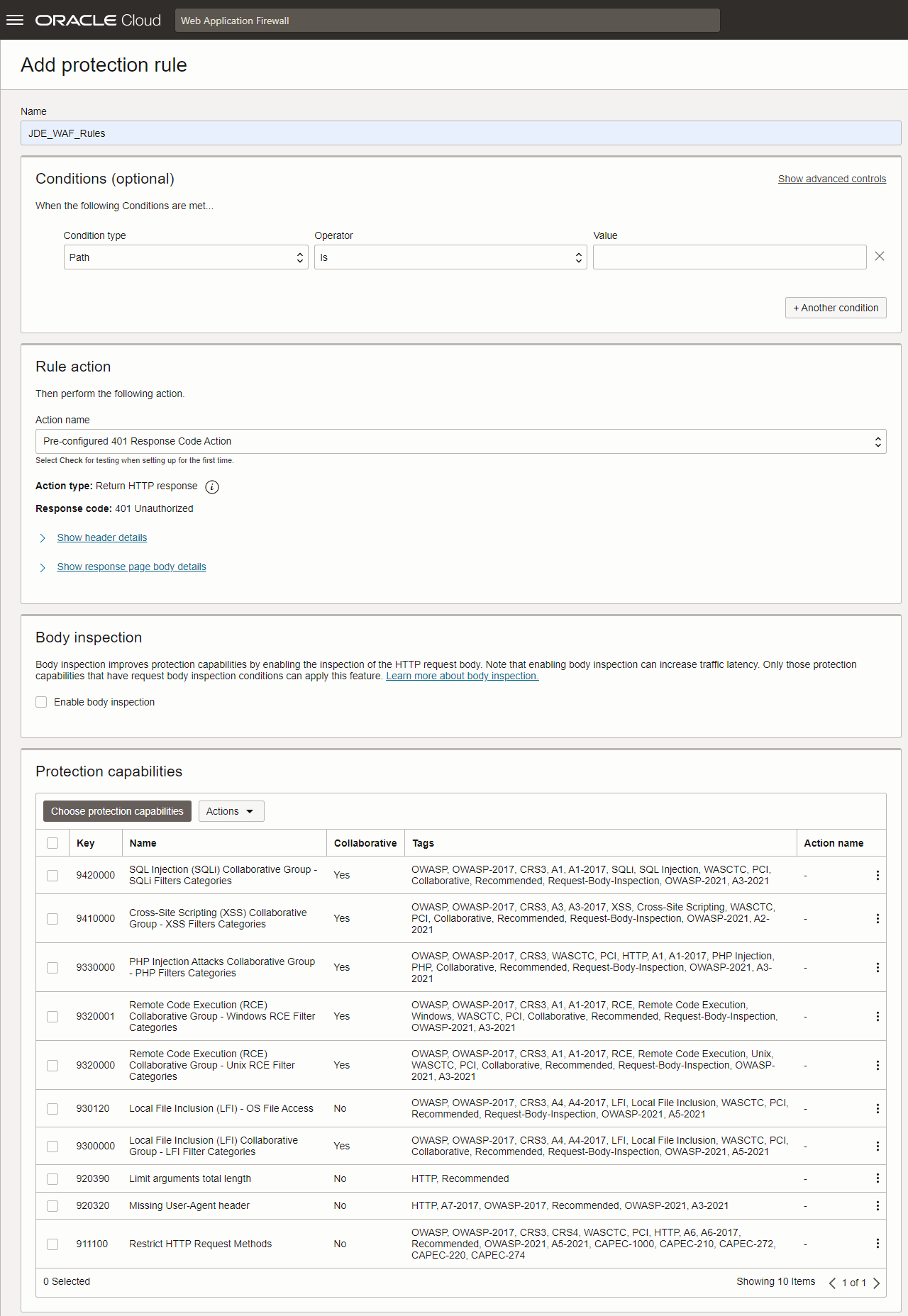Open row menu for Limit arguments total length
908x1316 pixels.
tap(877, 1178)
